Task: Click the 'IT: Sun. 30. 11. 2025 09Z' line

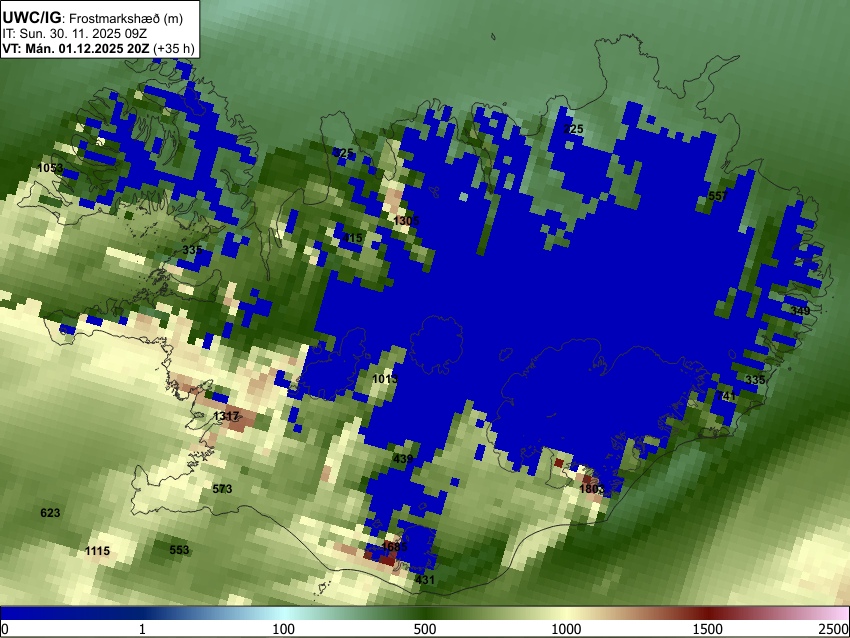Action: [75, 34]
